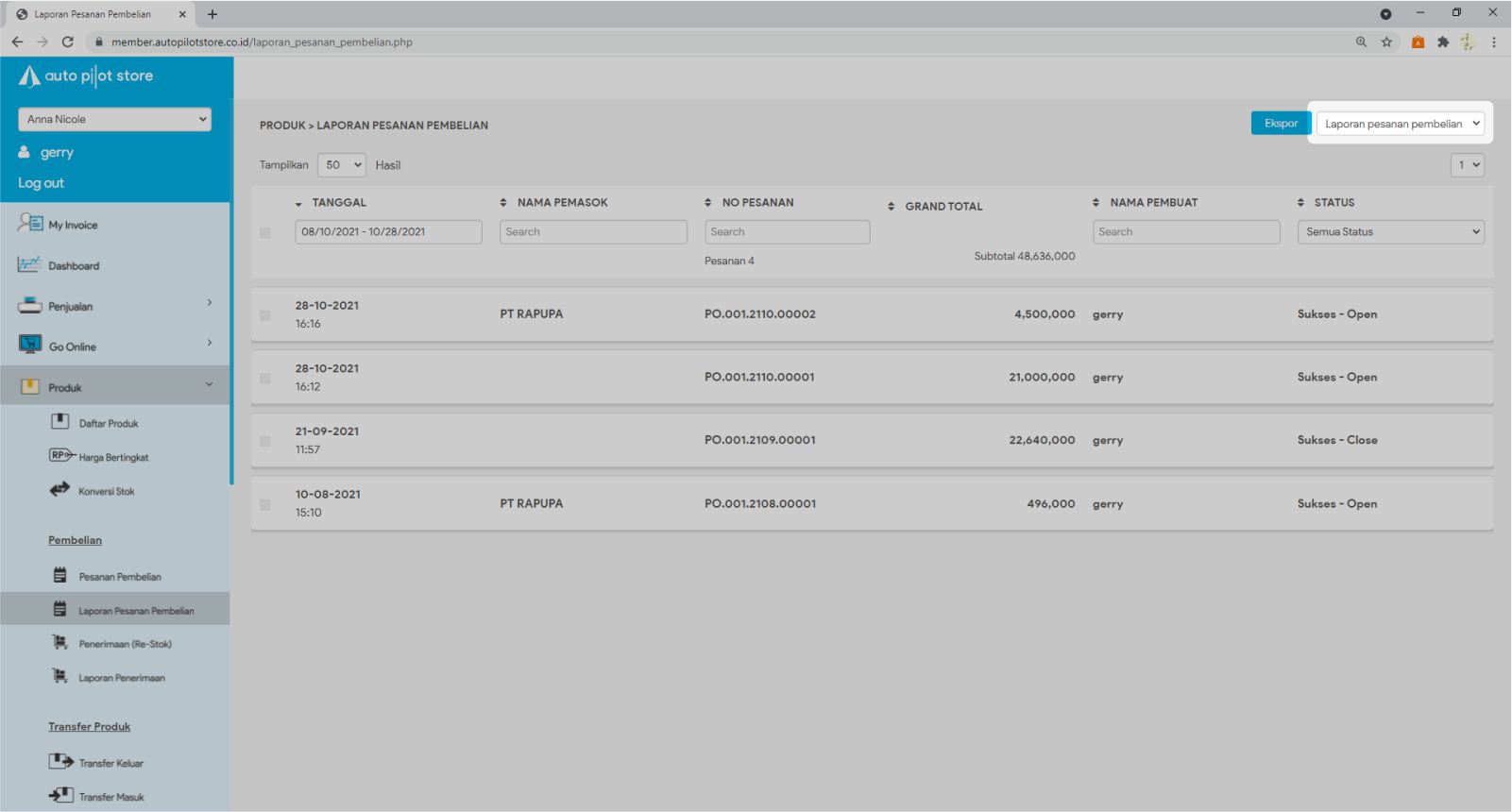
Task: Open Daftar Produk icon in sidebar
Action: coord(60,422)
